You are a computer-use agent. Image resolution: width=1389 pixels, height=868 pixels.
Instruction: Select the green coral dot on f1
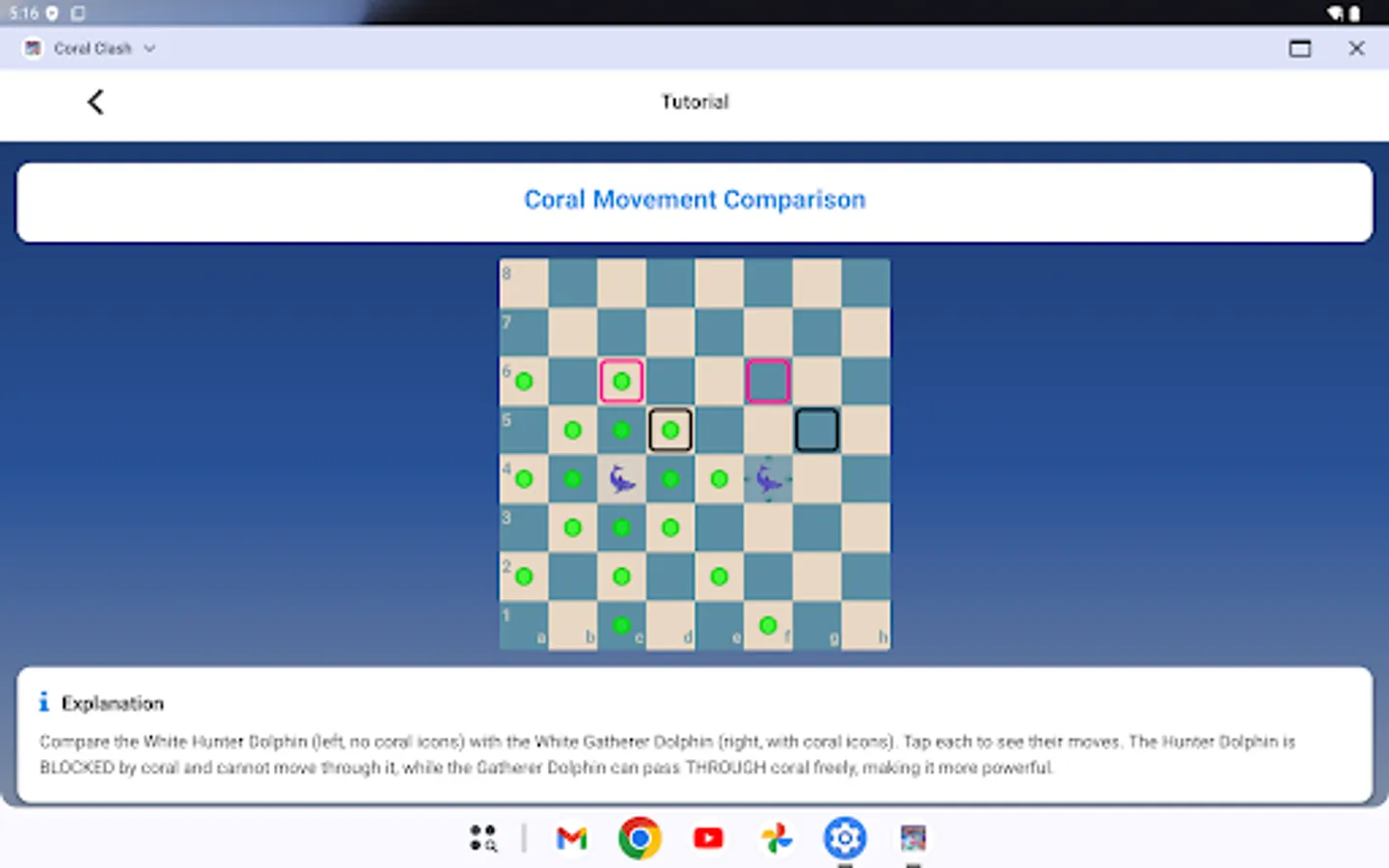click(768, 624)
